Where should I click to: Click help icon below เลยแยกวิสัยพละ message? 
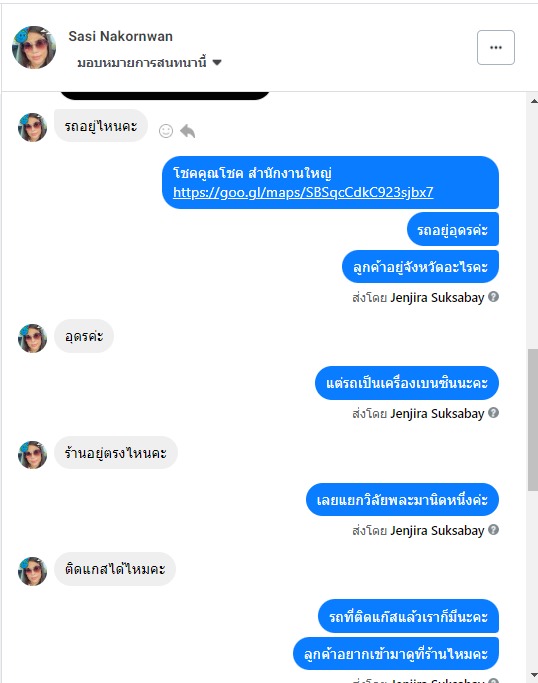tap(494, 530)
